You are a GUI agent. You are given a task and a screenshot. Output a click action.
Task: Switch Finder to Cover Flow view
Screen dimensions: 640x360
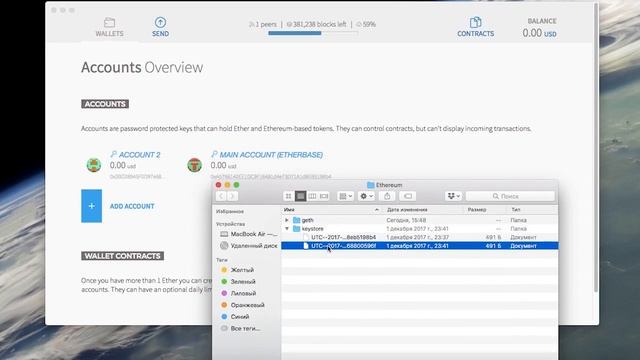point(324,196)
